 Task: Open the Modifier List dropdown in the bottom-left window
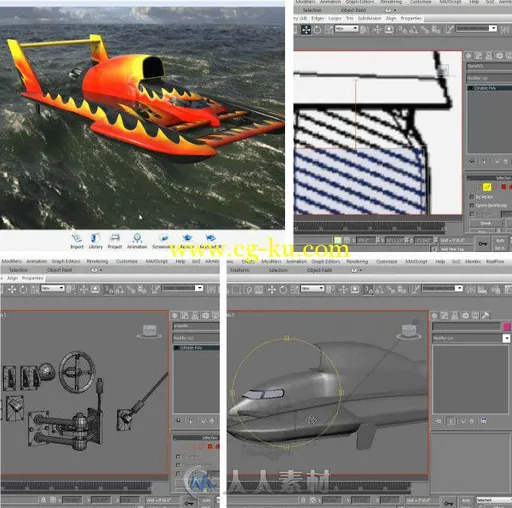196,338
